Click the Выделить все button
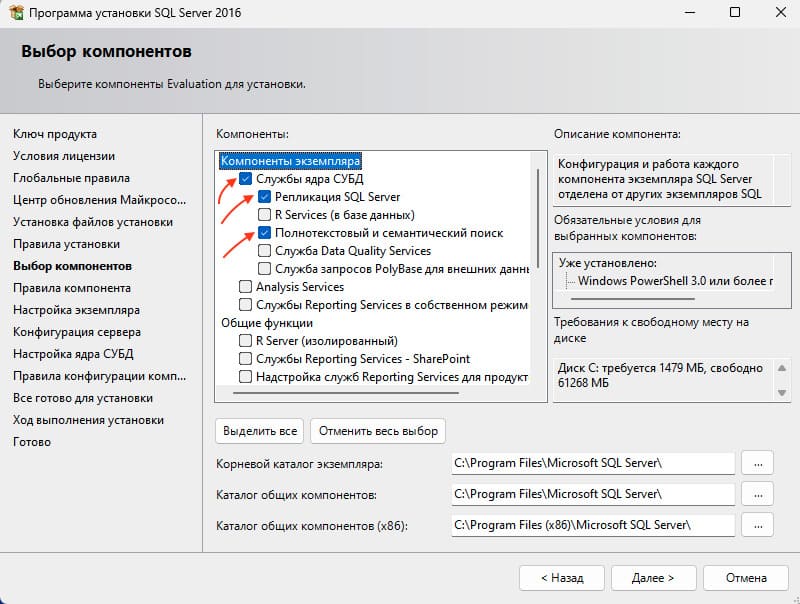The image size is (800, 604). [x=260, y=431]
